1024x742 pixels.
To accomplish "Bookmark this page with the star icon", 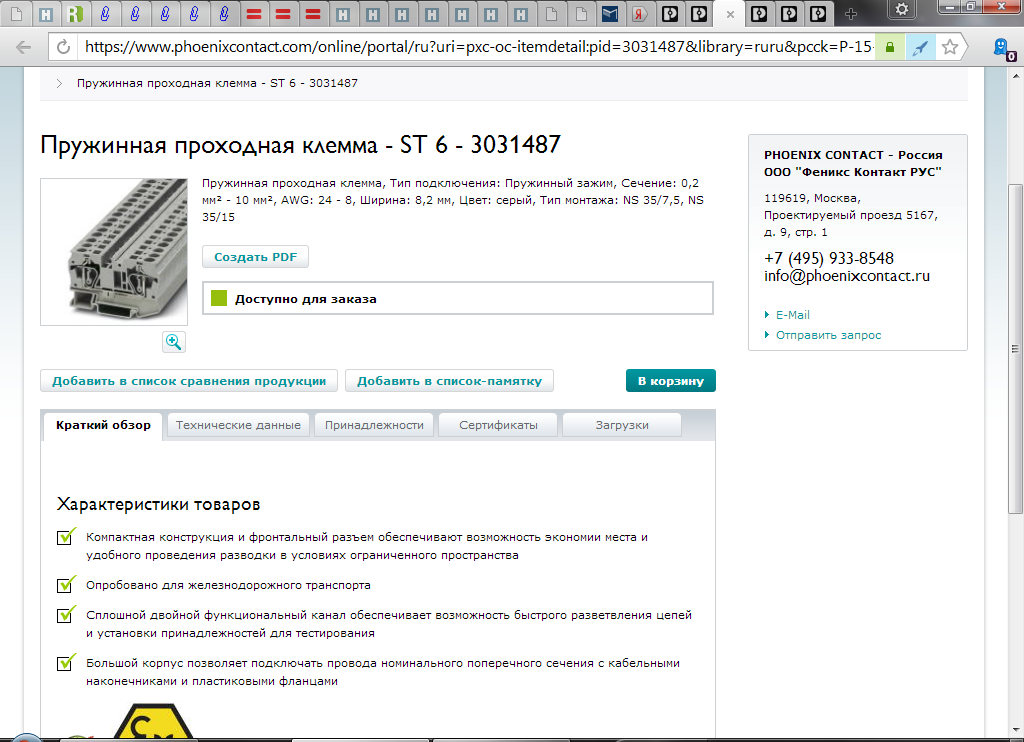I will (x=949, y=47).
